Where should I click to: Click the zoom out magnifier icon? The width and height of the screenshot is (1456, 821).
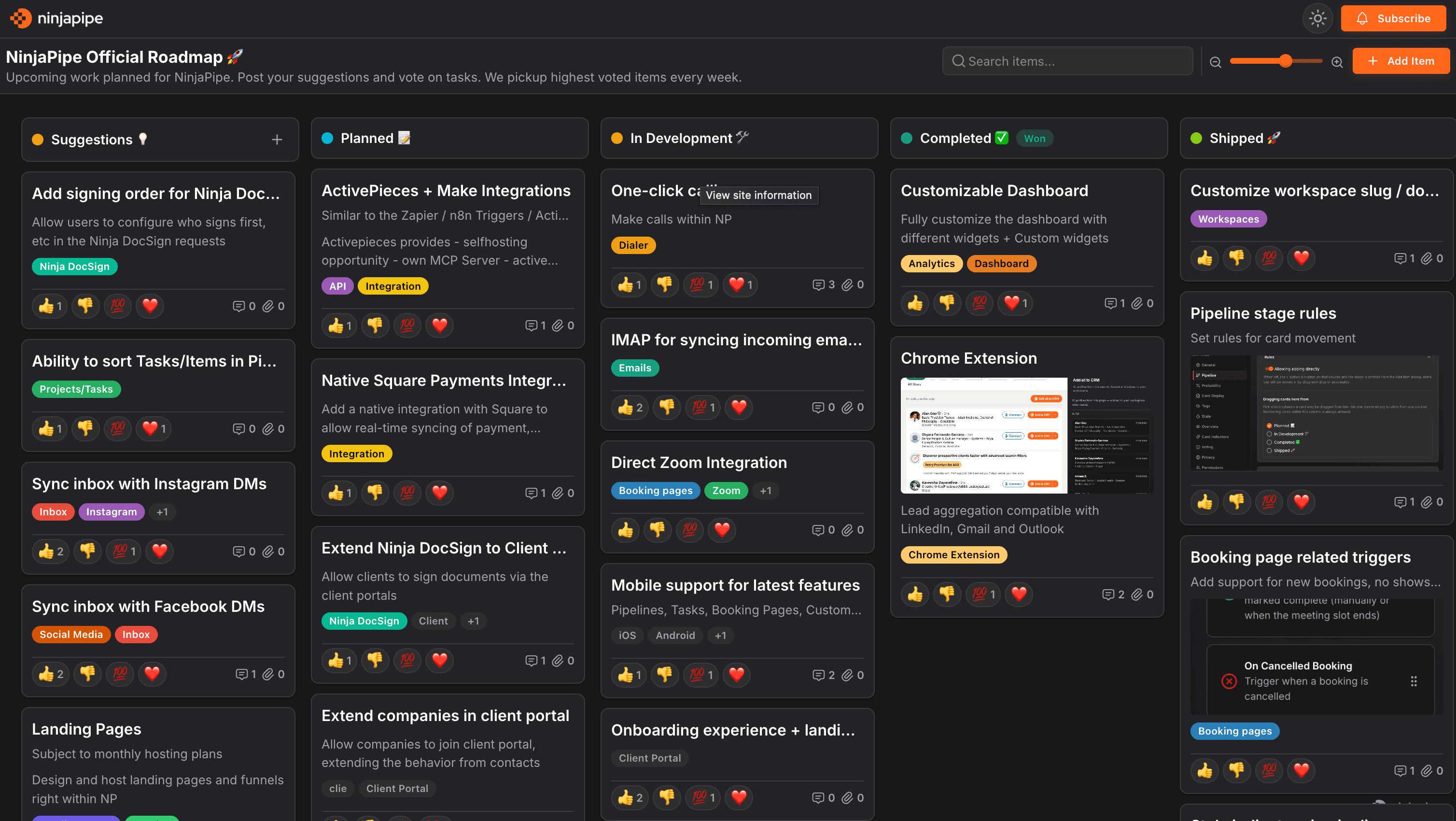[x=1215, y=62]
